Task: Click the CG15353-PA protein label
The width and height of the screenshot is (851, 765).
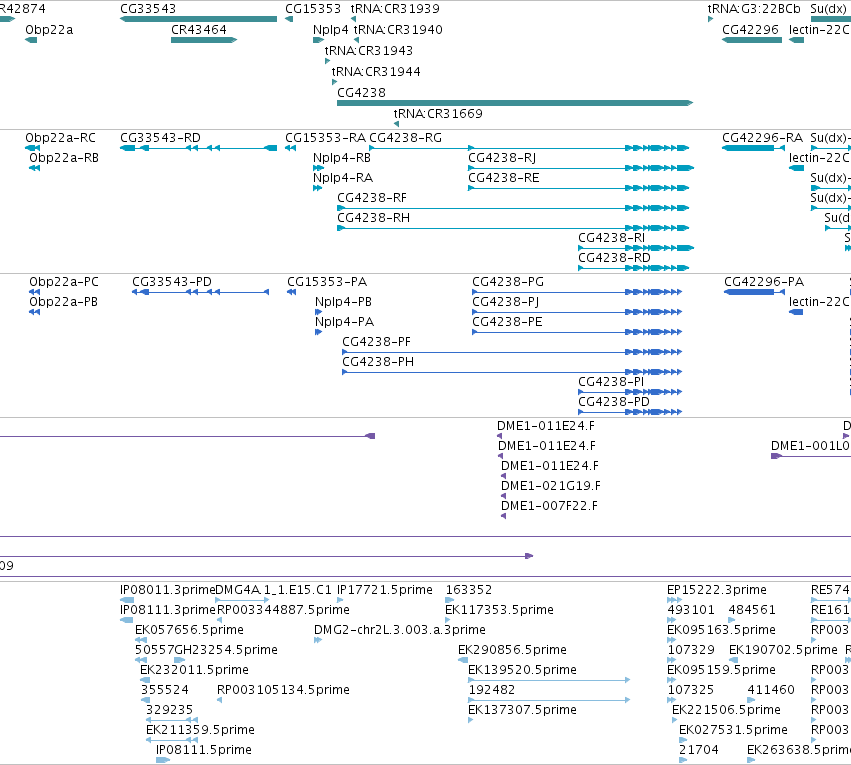Action: (327, 282)
